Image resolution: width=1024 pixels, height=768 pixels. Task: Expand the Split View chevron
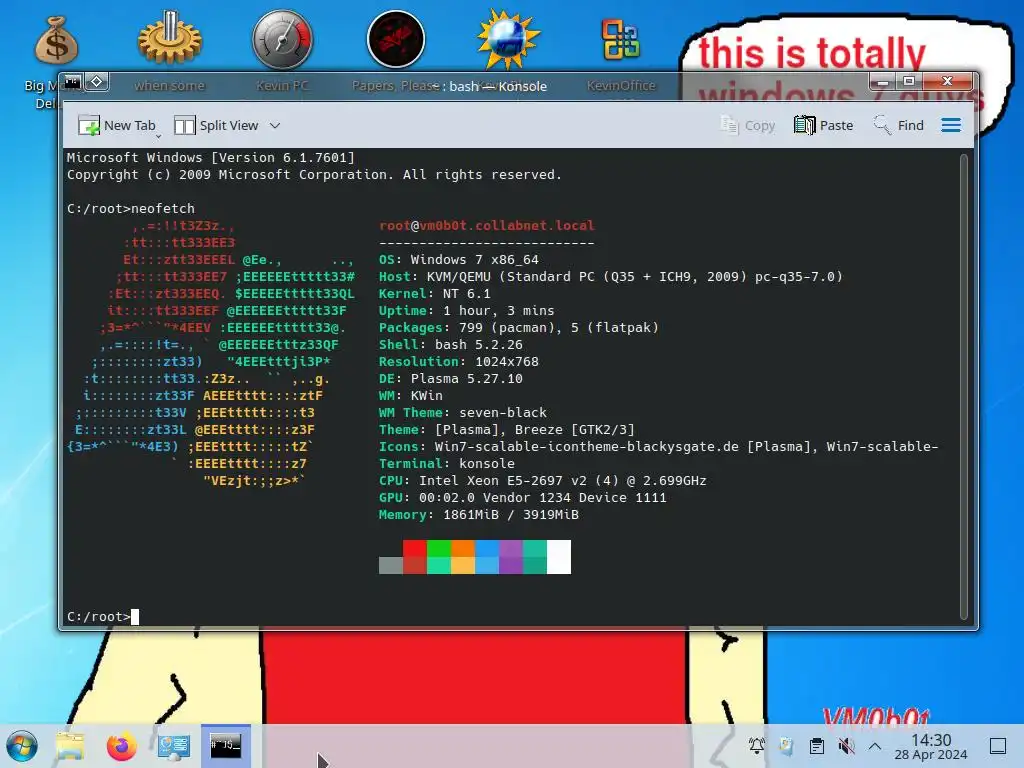[x=275, y=125]
